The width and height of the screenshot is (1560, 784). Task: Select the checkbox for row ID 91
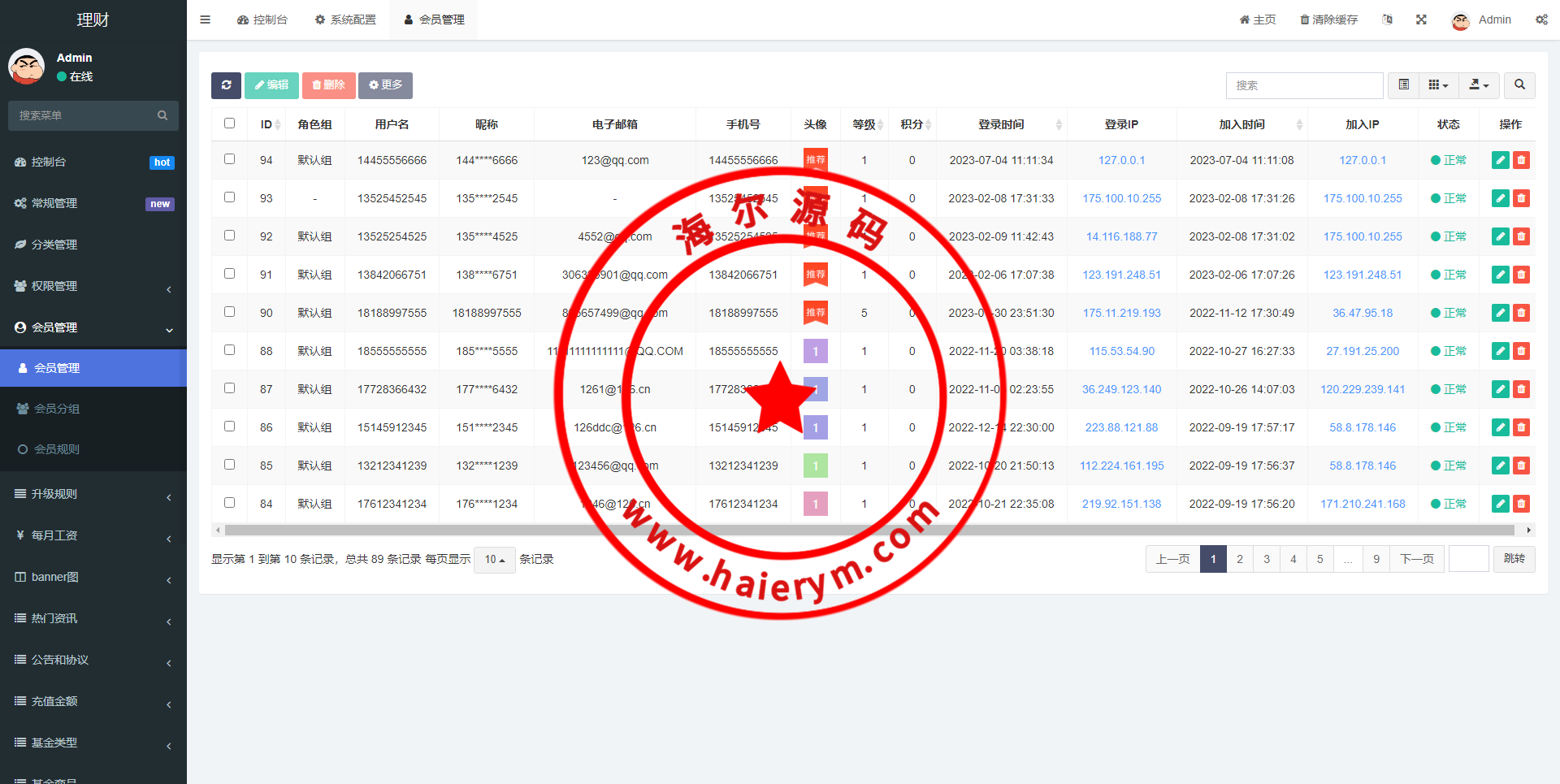click(229, 274)
